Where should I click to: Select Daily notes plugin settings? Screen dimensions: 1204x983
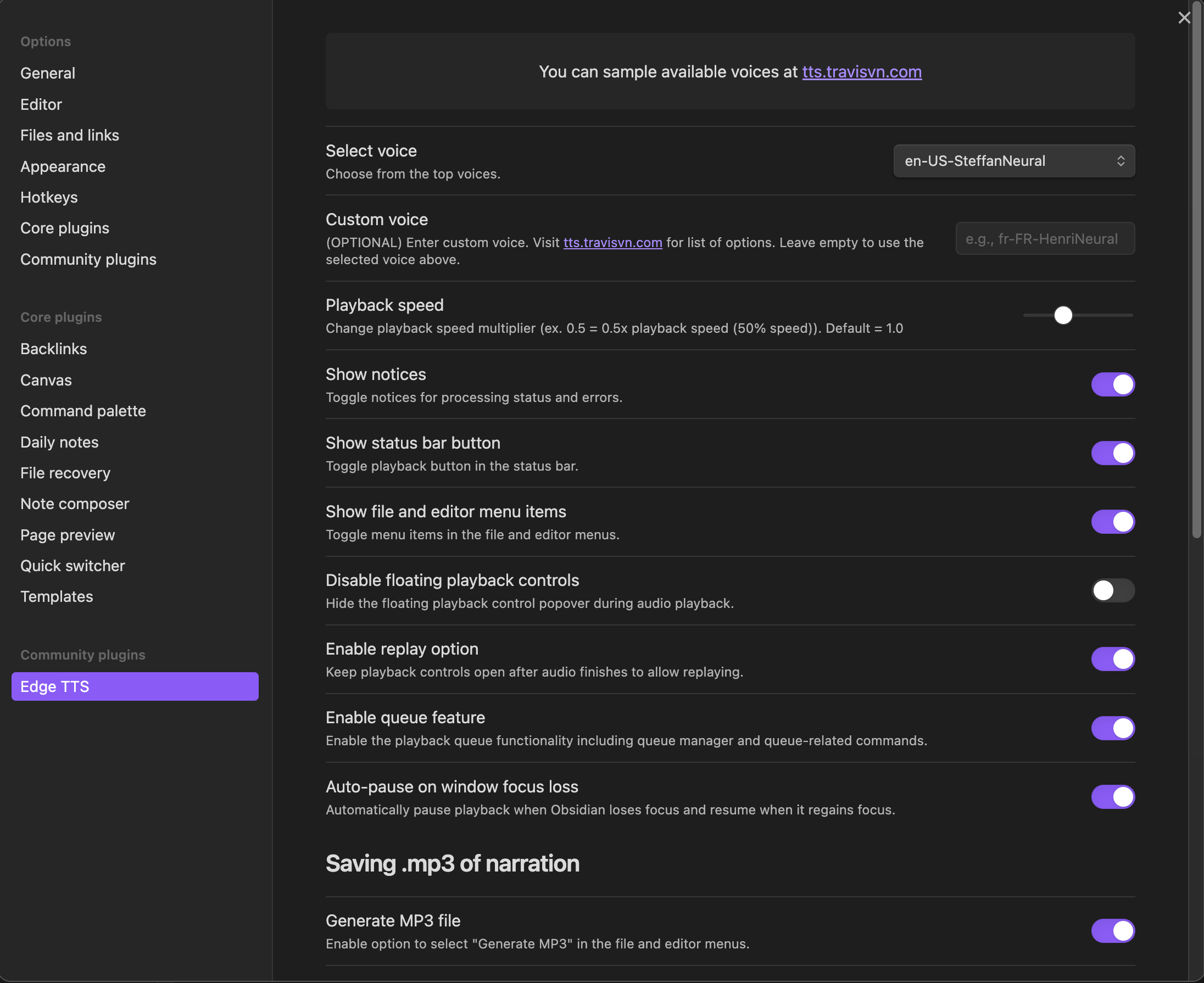coord(59,442)
